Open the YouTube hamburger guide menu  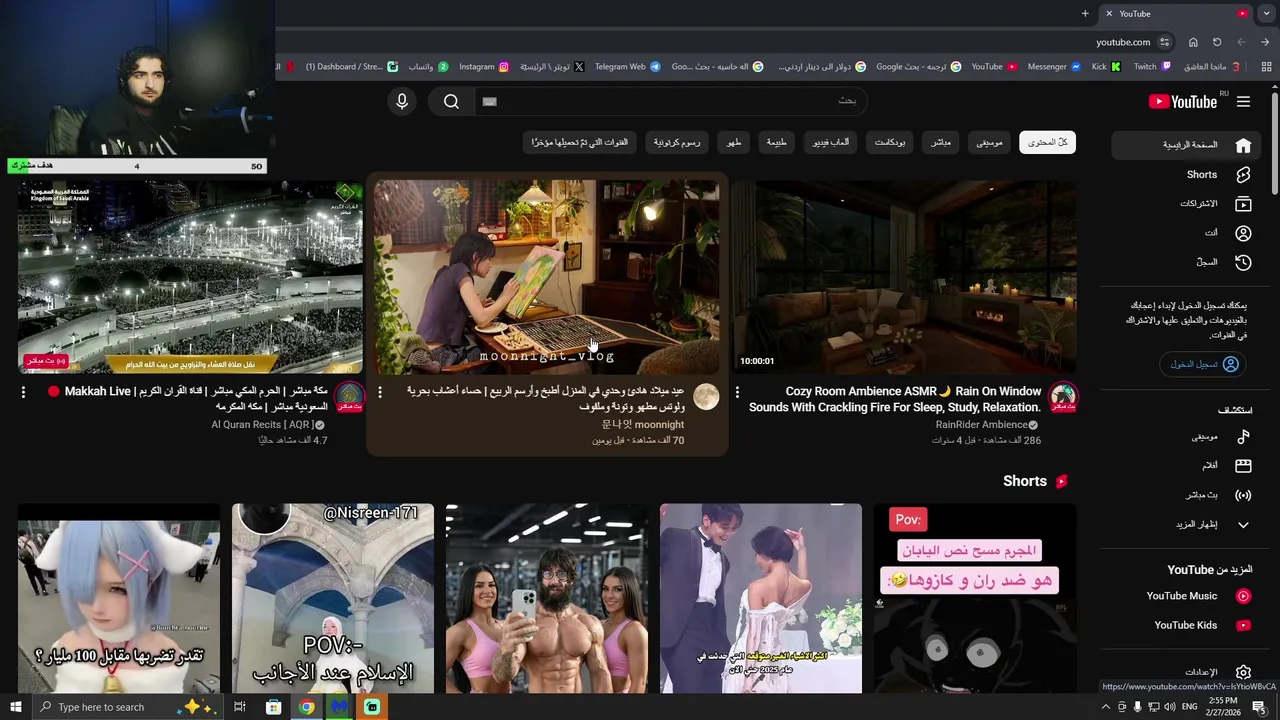[x=1243, y=101]
